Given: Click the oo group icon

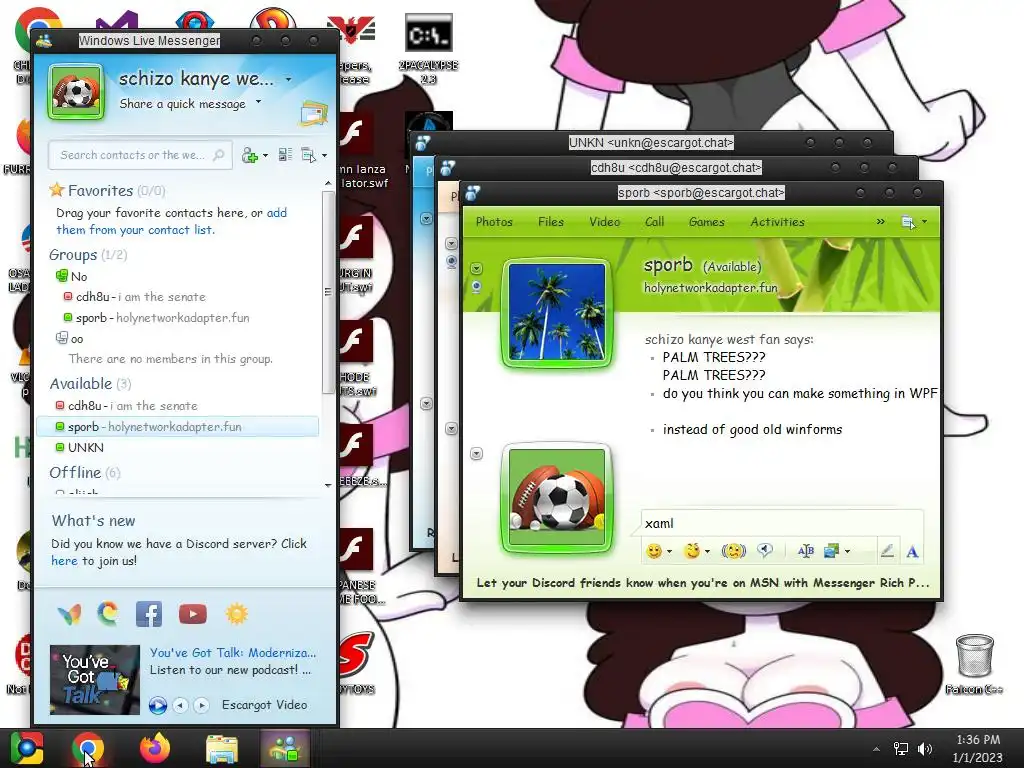Looking at the screenshot, I should point(62,338).
